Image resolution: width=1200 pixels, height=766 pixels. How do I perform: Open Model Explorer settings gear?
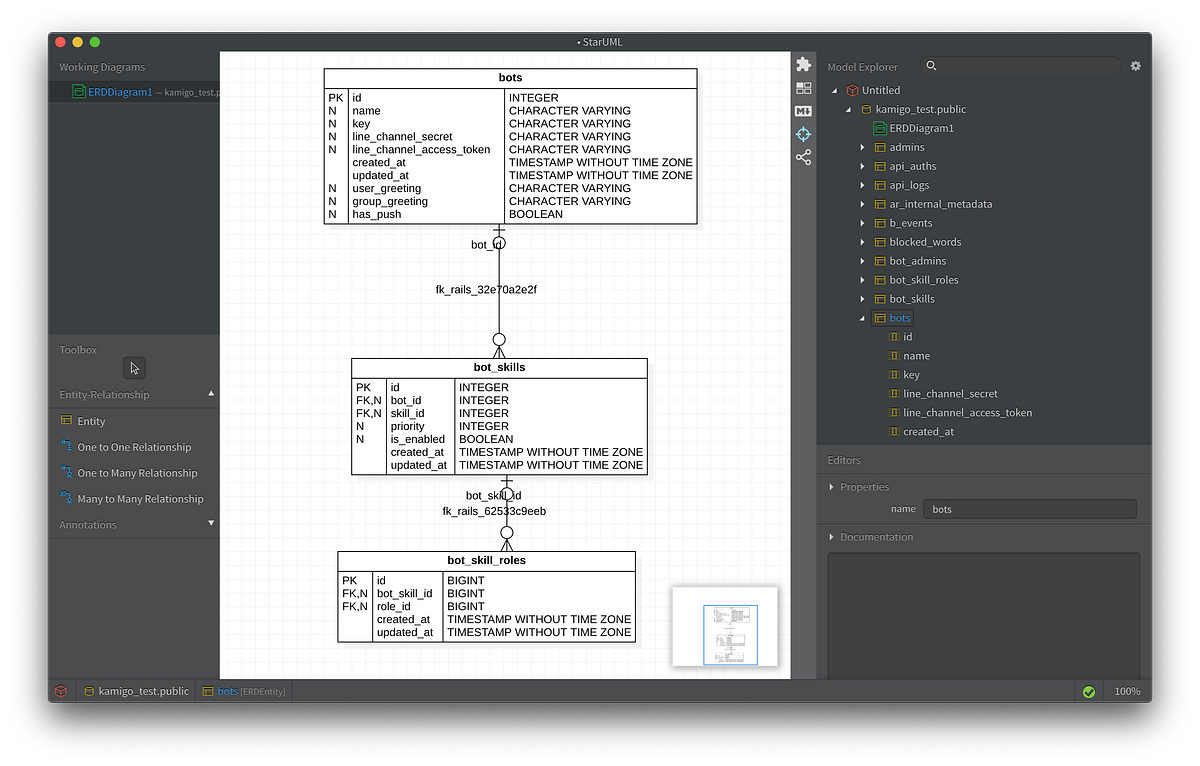(1135, 66)
